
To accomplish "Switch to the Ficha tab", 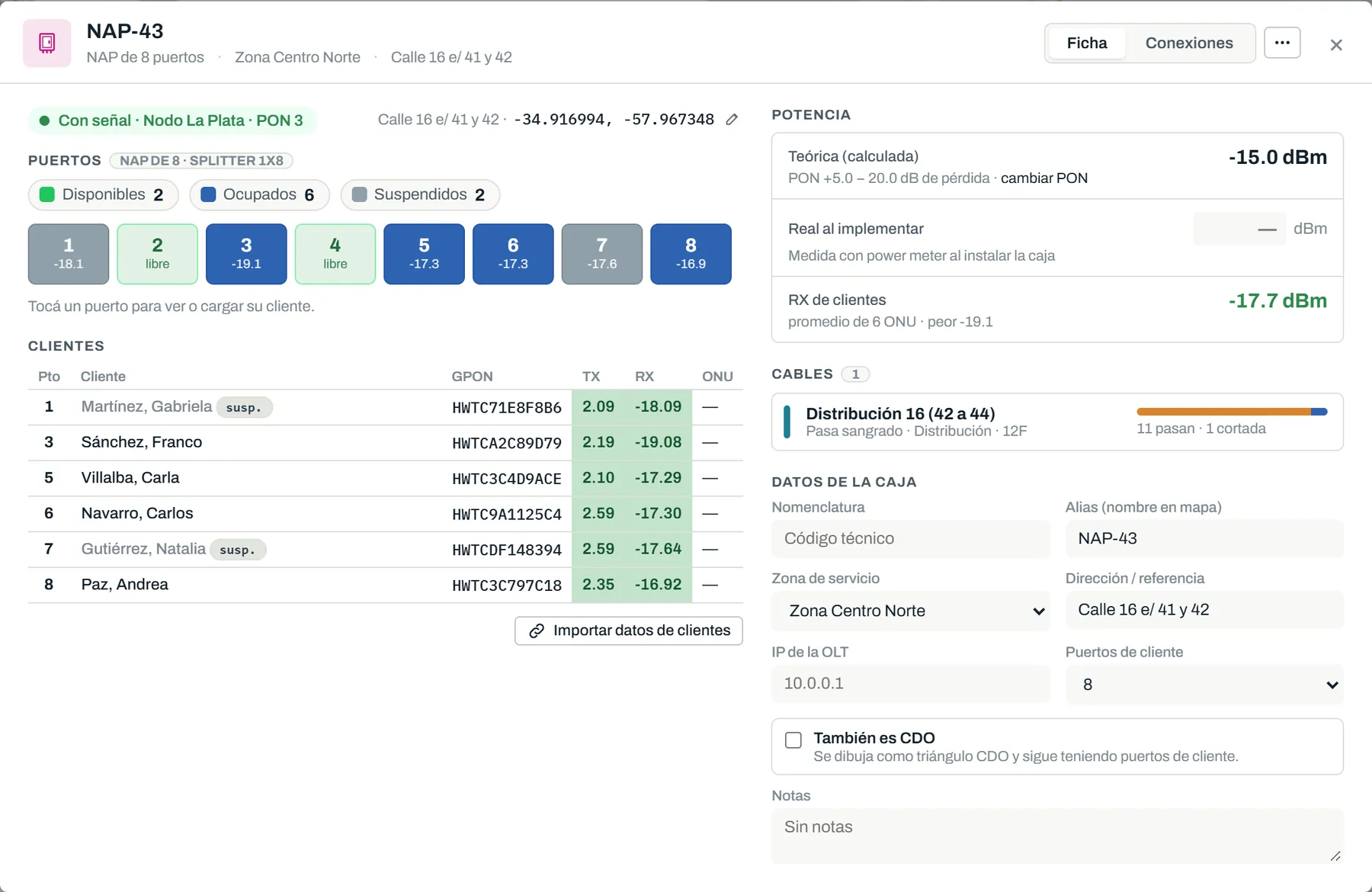I will coord(1087,43).
